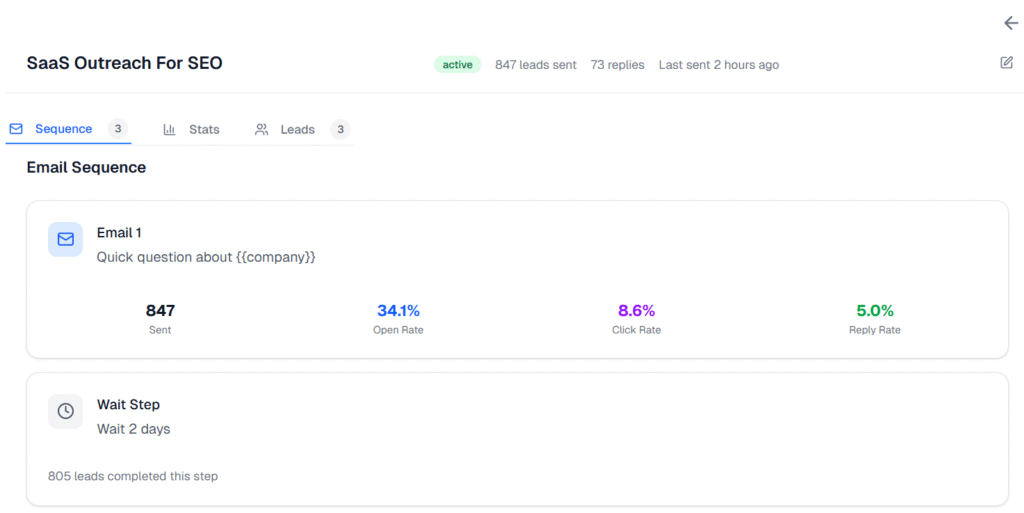1024x513 pixels.
Task: Click the 847 leads sent text
Action: (536, 65)
